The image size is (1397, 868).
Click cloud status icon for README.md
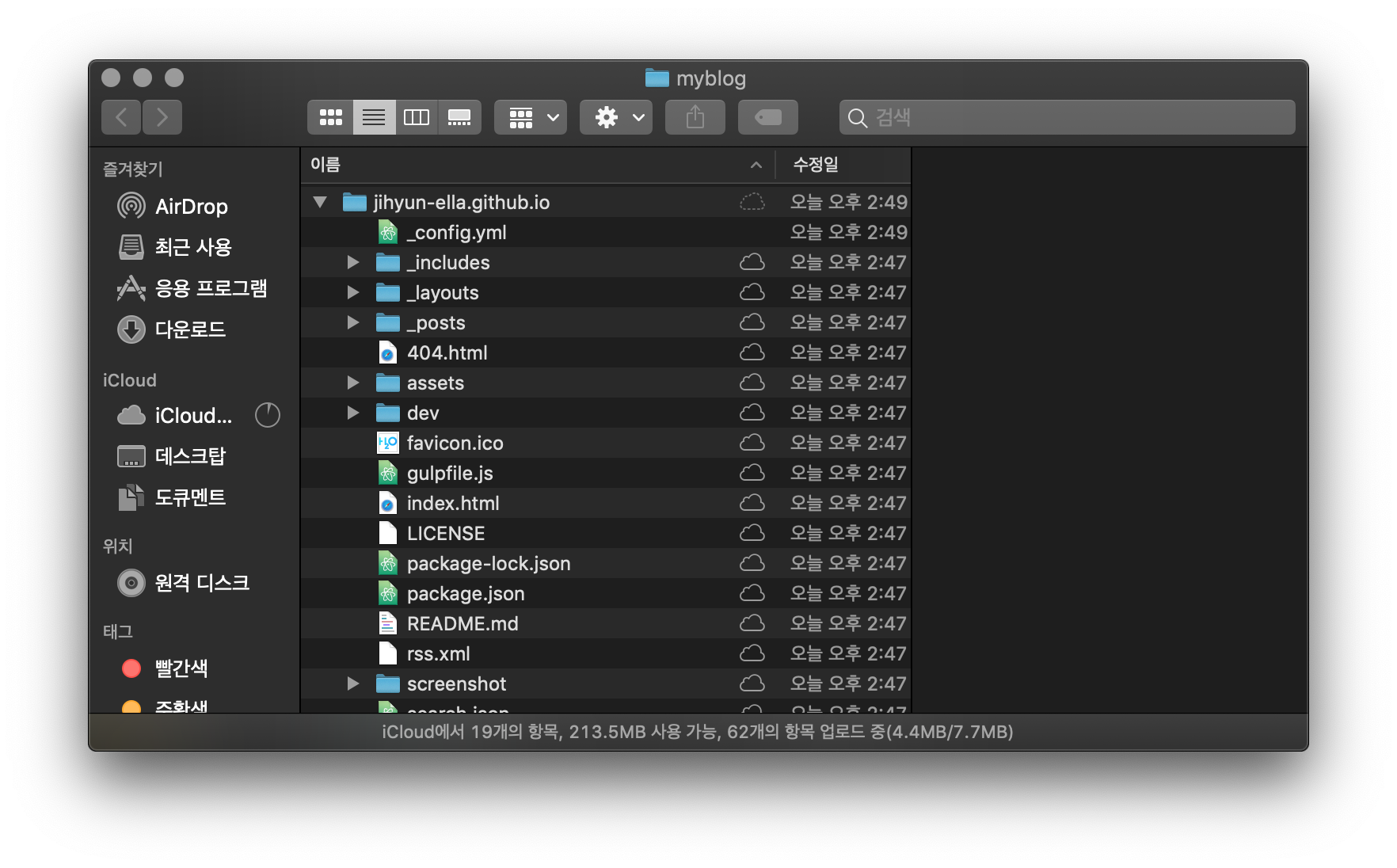click(x=752, y=623)
